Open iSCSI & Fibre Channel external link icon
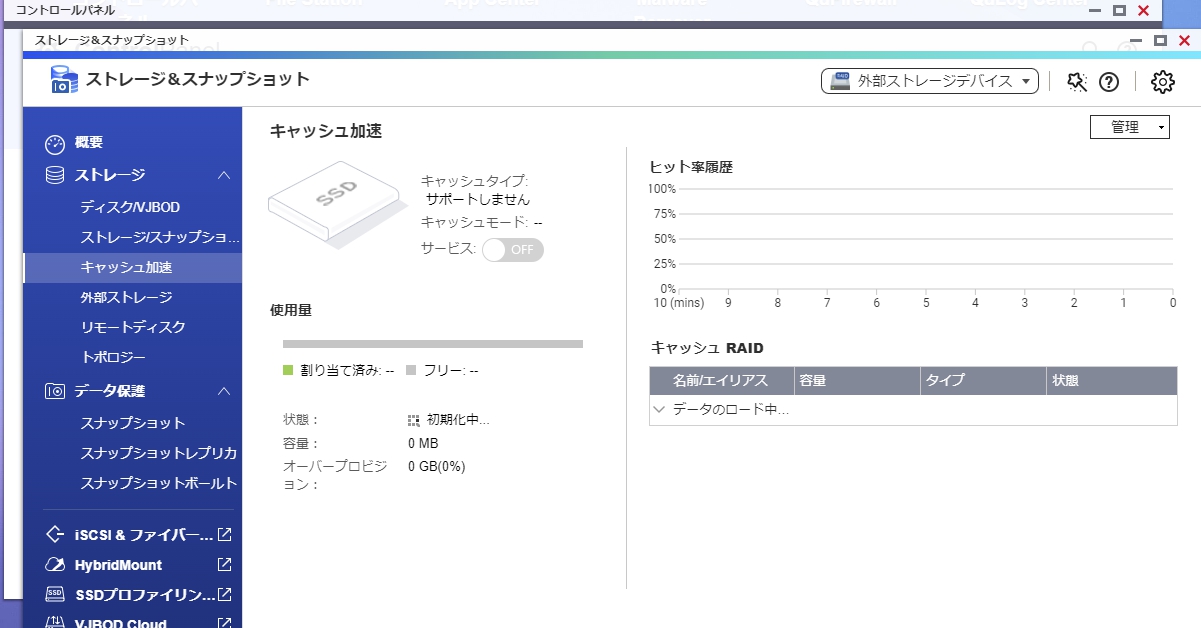This screenshot has height=628, width=1201. pos(225,535)
